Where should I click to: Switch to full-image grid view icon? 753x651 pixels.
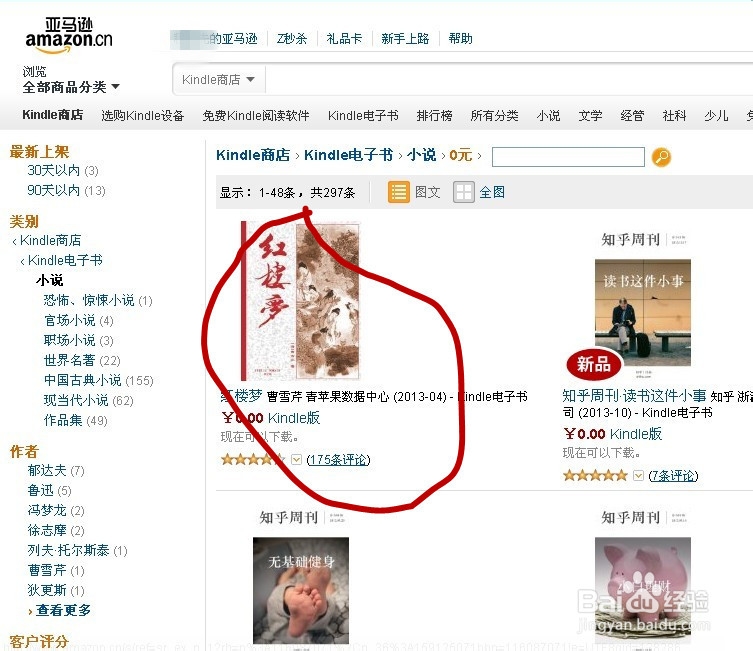point(463,192)
